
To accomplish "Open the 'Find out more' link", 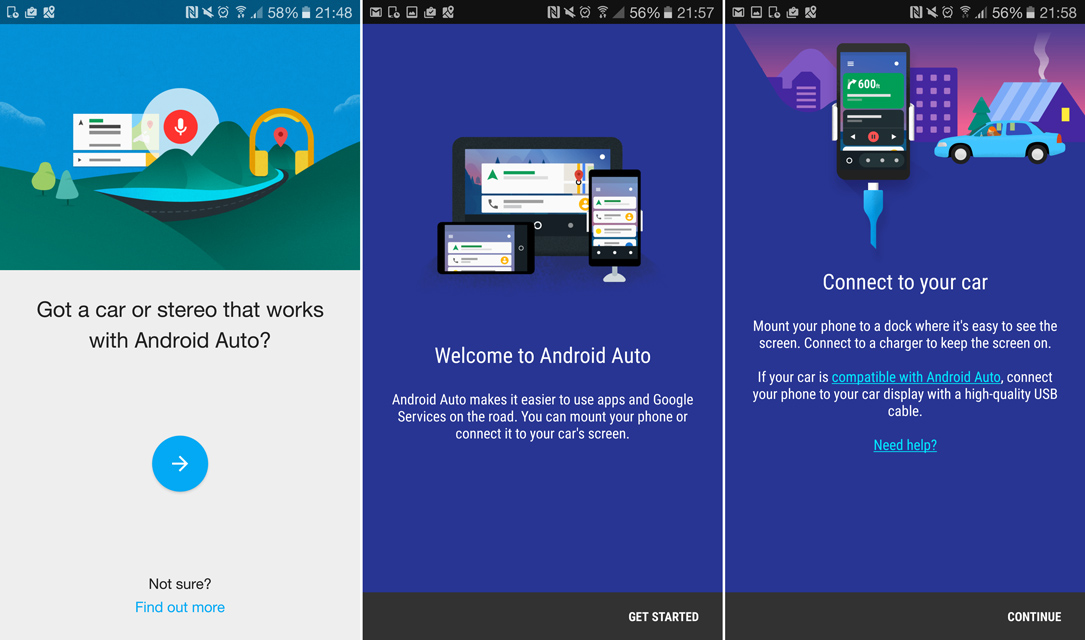I will 180,607.
